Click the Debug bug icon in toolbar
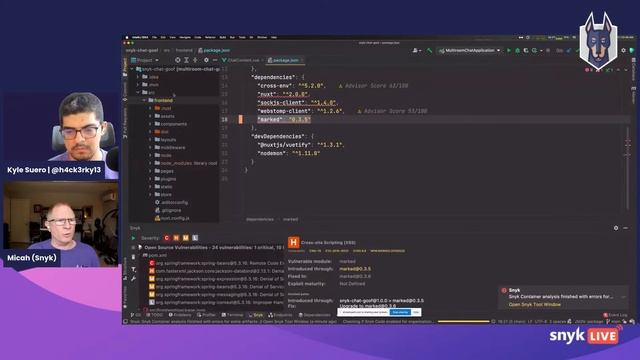 click(518, 51)
